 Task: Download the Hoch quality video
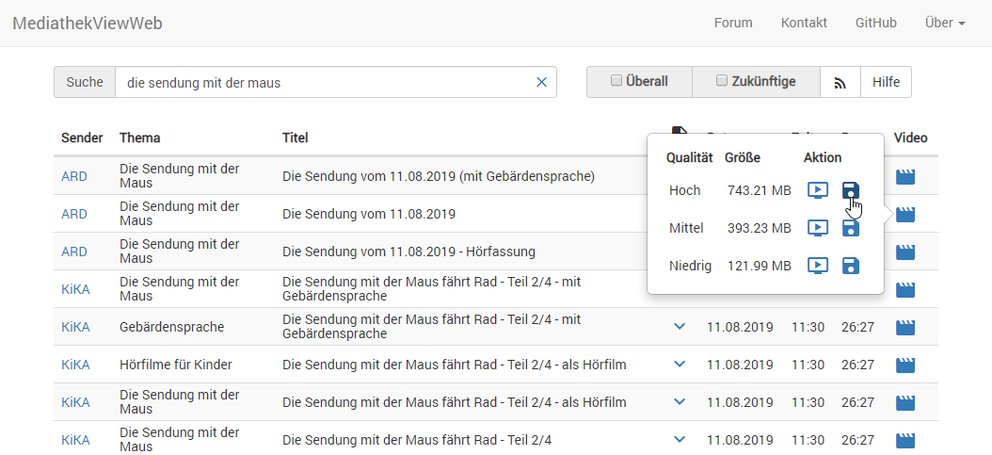(850, 190)
